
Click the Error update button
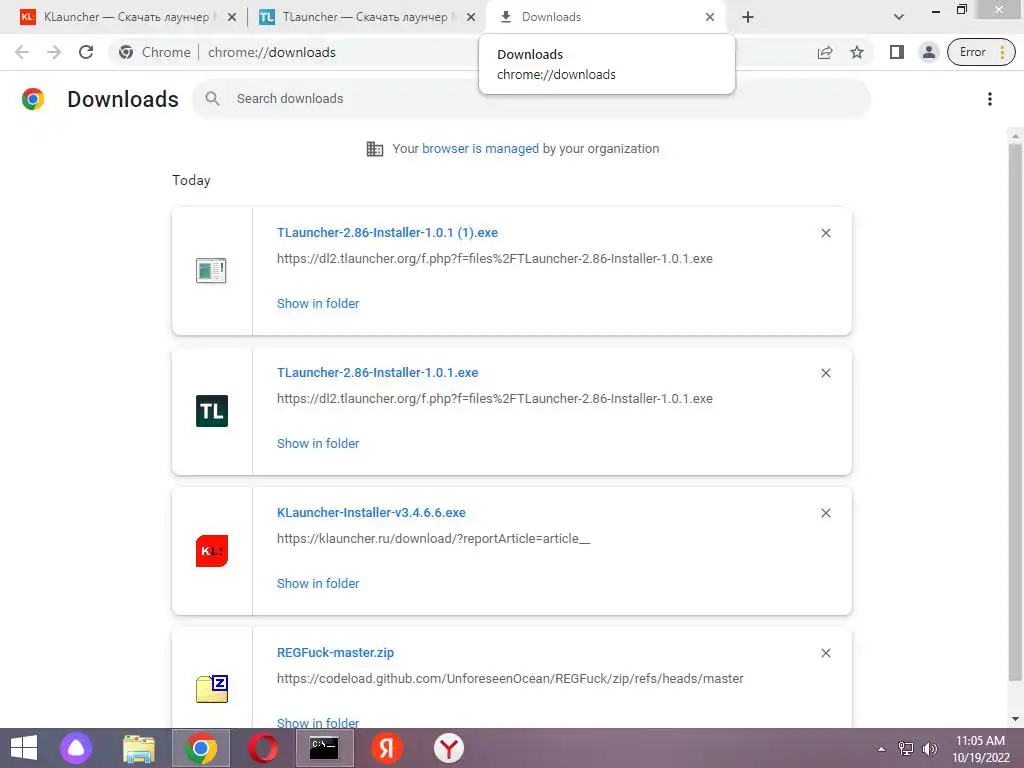pyautogui.click(x=981, y=52)
